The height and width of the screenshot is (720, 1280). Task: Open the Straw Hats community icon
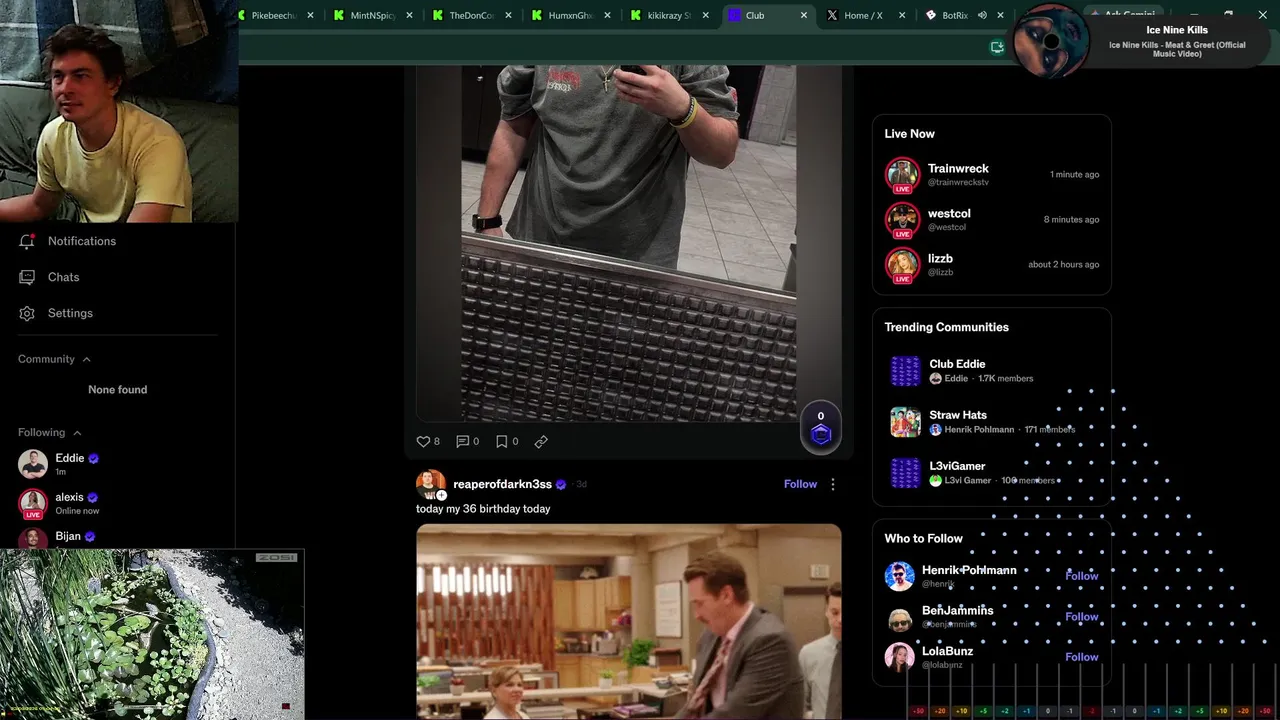coord(905,422)
